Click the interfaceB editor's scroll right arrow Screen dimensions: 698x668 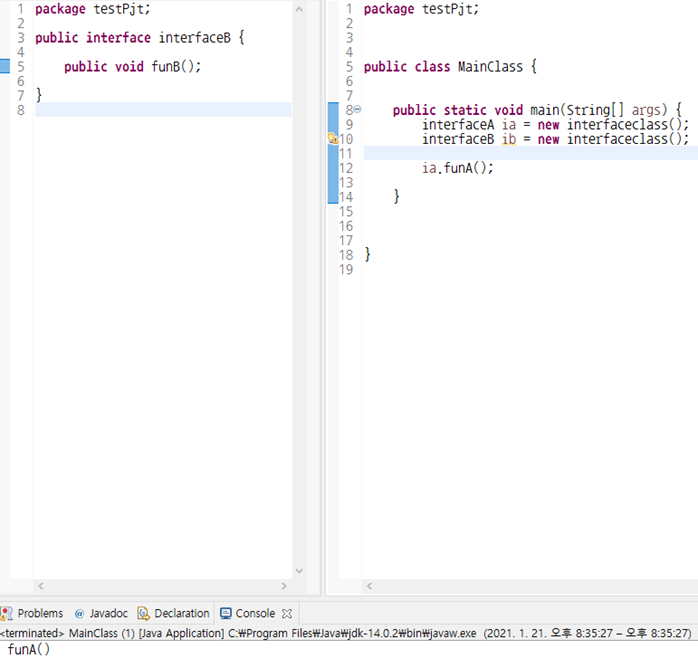click(284, 586)
